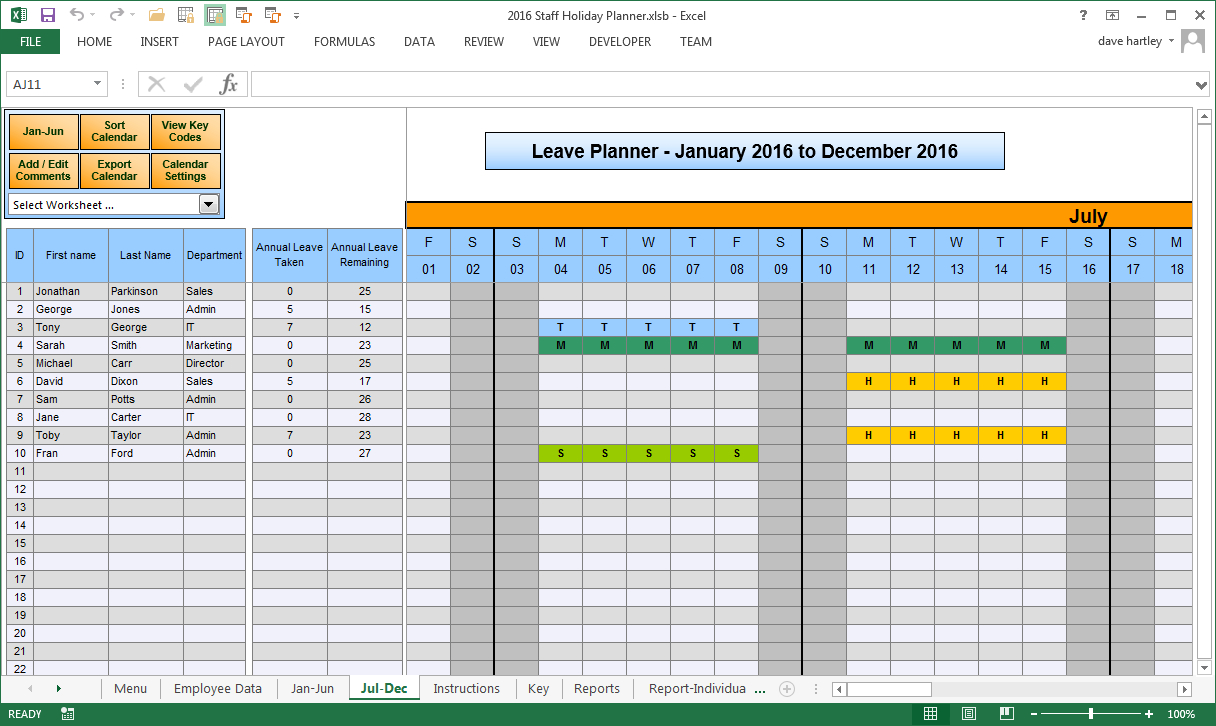Add a new sheet with plus icon
Screen dimensions: 1216x726
(787, 689)
